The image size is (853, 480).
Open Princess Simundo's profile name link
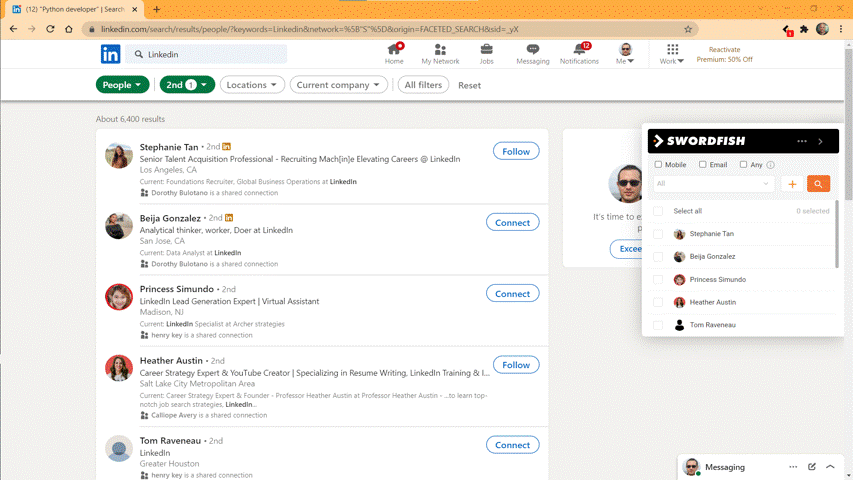[x=176, y=289]
